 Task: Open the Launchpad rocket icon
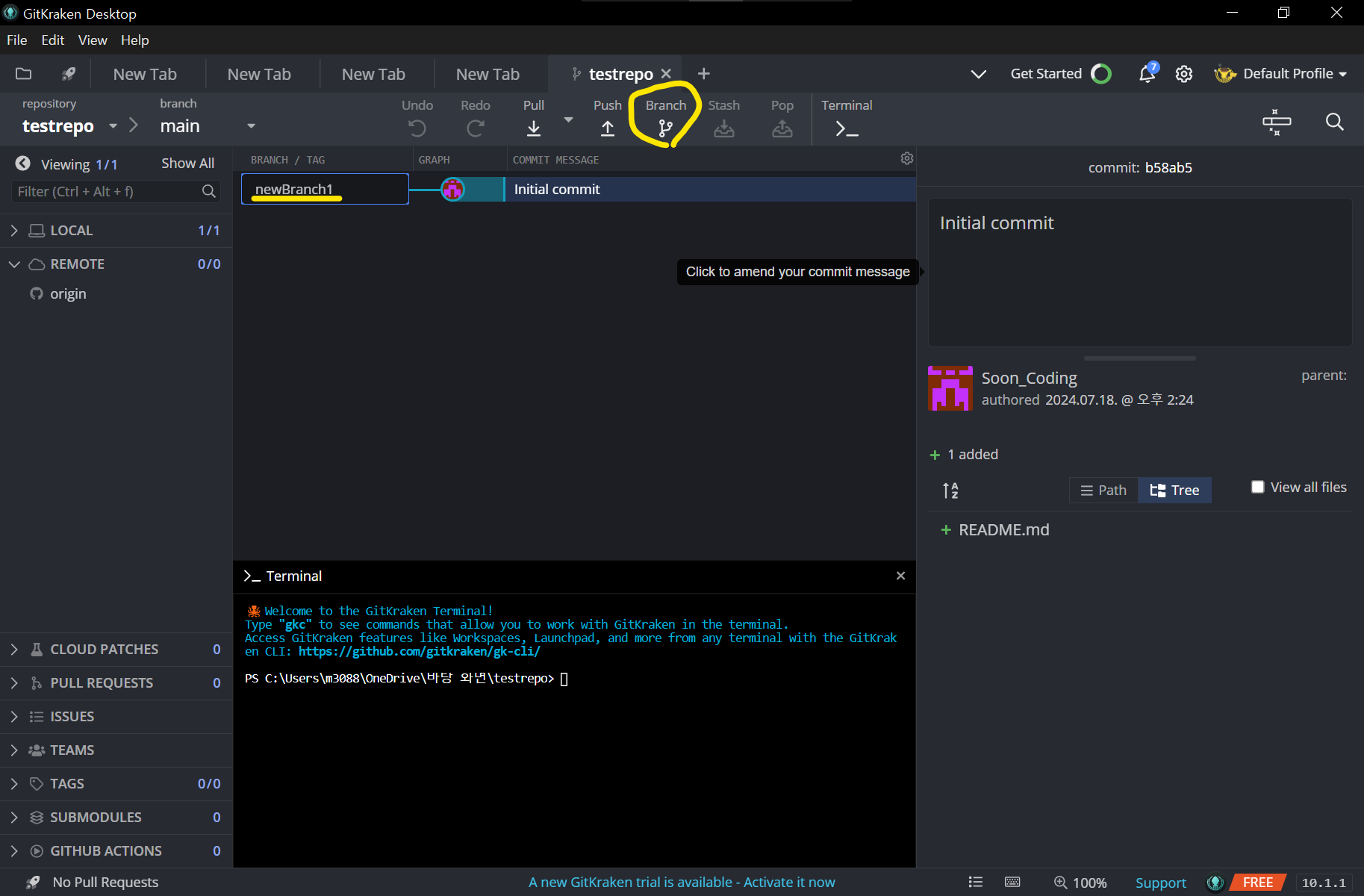(x=69, y=74)
